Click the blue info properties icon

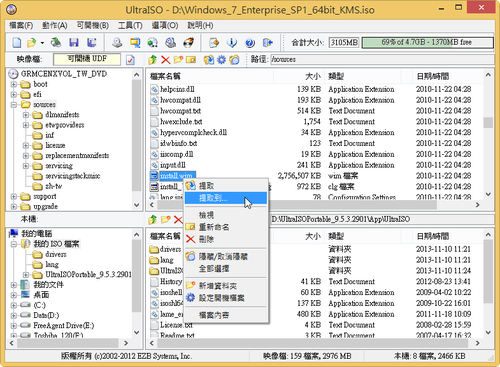[232, 42]
